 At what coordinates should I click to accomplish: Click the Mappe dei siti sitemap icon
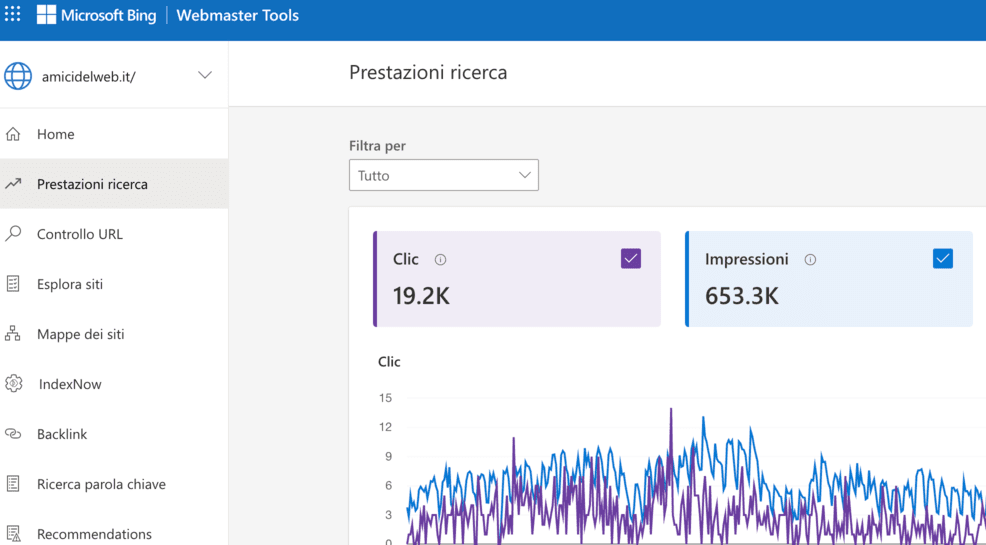click(13, 334)
